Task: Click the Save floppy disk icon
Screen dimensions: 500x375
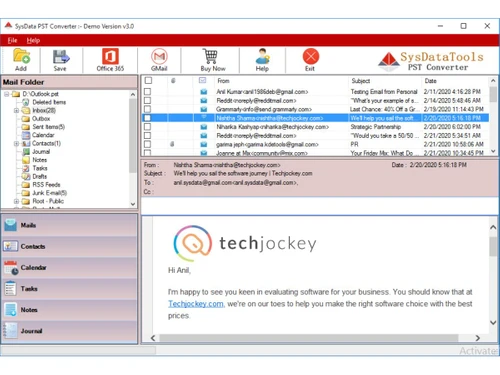Action: pos(61,56)
